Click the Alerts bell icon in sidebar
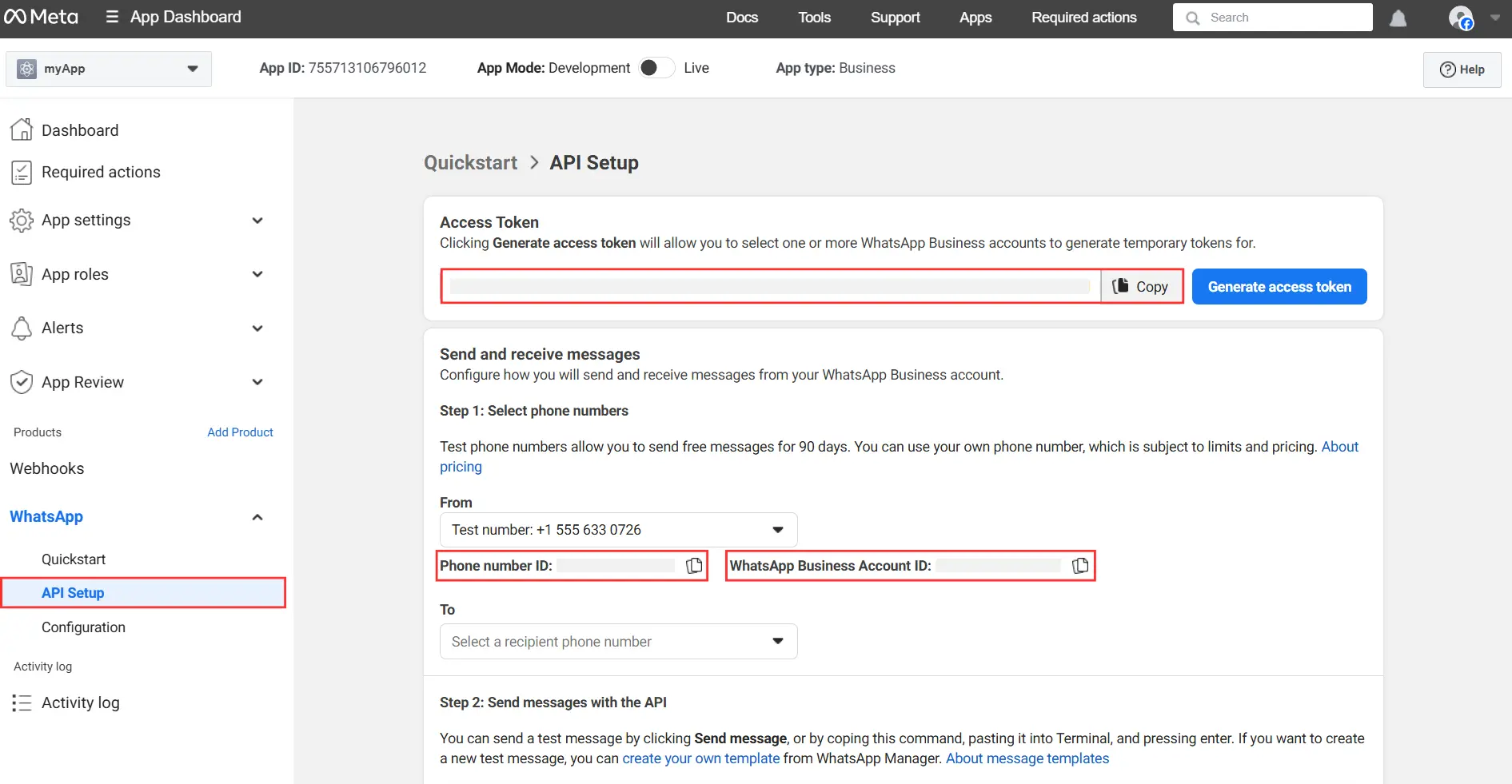Viewport: 1512px width, 784px height. click(x=22, y=328)
